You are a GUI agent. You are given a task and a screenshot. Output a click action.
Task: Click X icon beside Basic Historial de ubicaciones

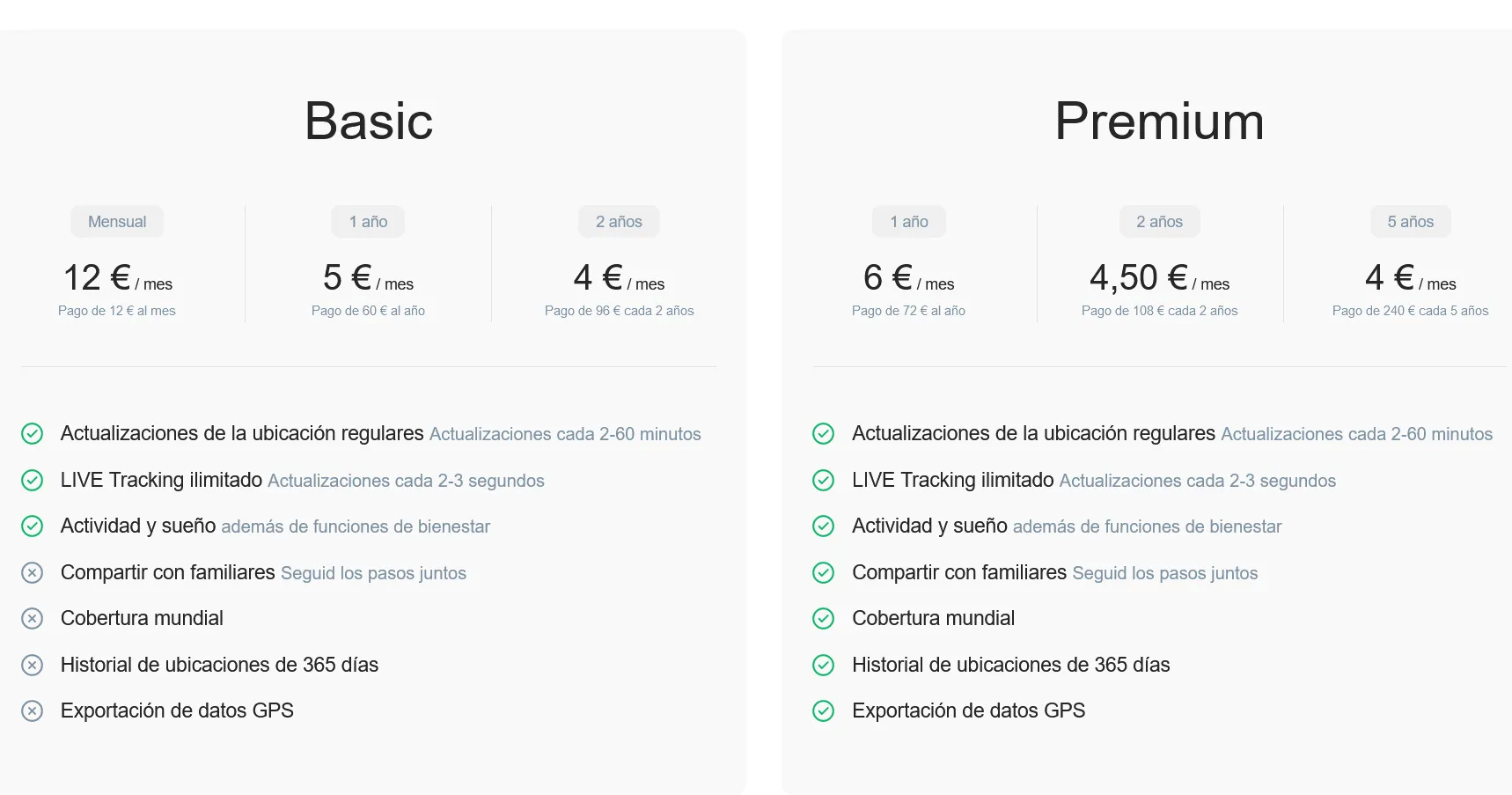coord(32,665)
